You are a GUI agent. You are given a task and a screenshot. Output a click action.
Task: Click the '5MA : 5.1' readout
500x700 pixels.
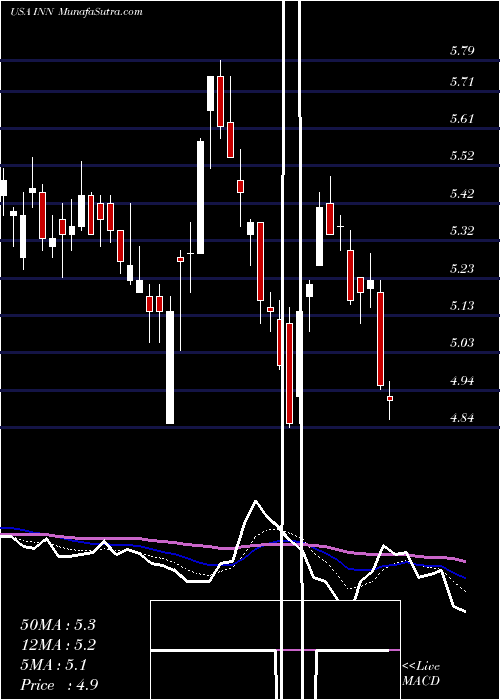pos(54,665)
